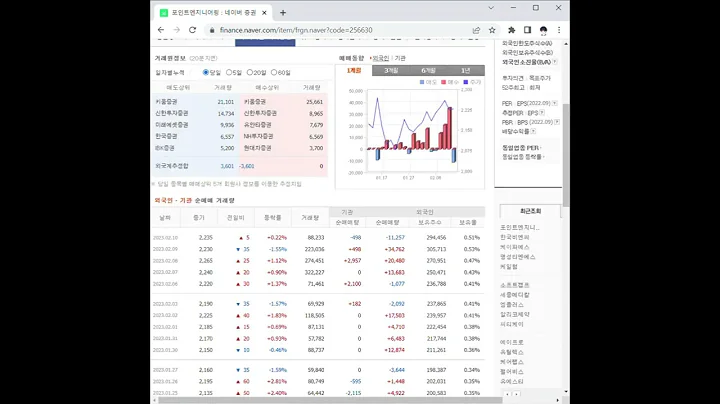720x404 pixels.
Task: Click the browser forward arrow
Action: coord(177,30)
